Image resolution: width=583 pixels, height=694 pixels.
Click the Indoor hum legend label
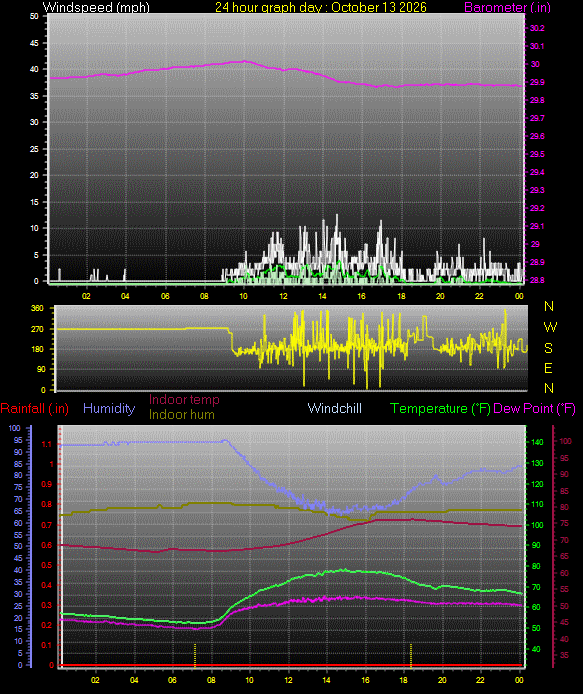pyautogui.click(x=181, y=414)
